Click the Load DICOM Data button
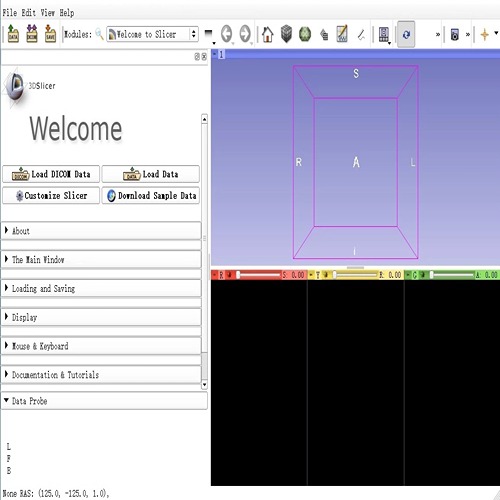 click(x=51, y=174)
